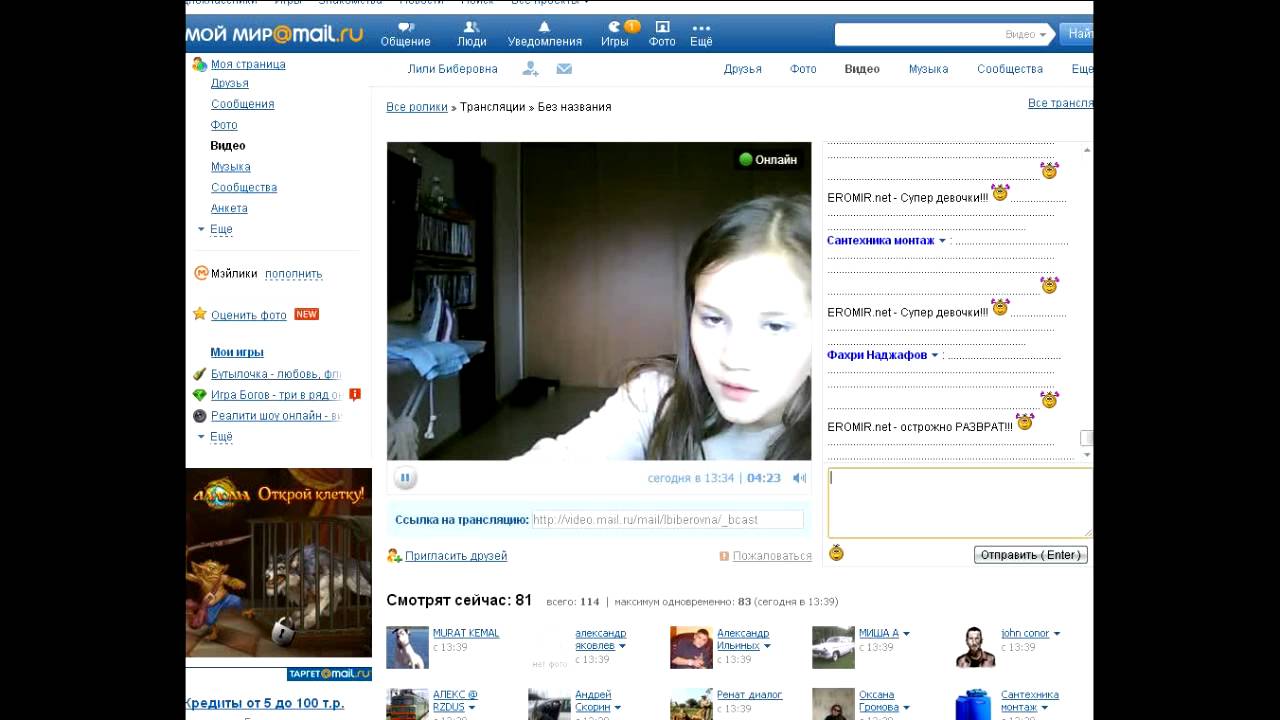The height and width of the screenshot is (720, 1280).
Task: Click chat scrollbar up arrow
Action: pos(1087,150)
